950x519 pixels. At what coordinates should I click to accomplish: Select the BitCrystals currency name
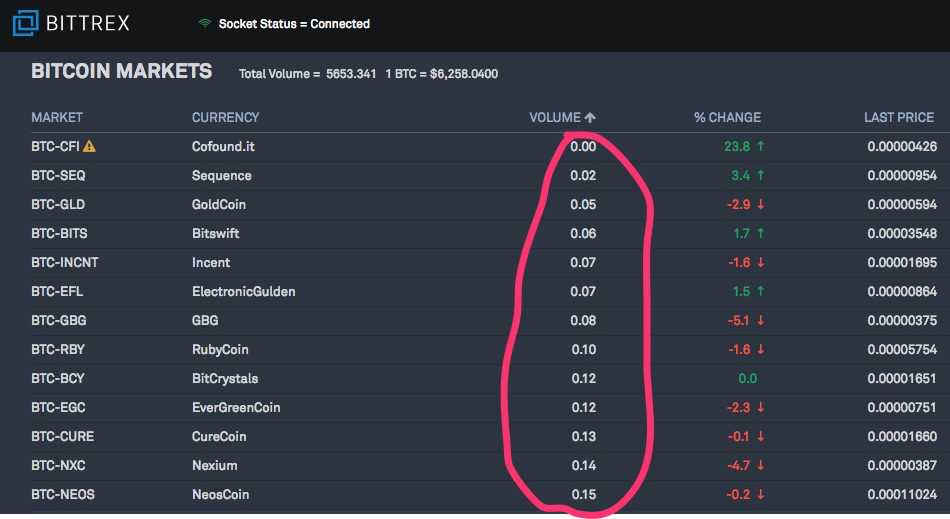click(225, 379)
